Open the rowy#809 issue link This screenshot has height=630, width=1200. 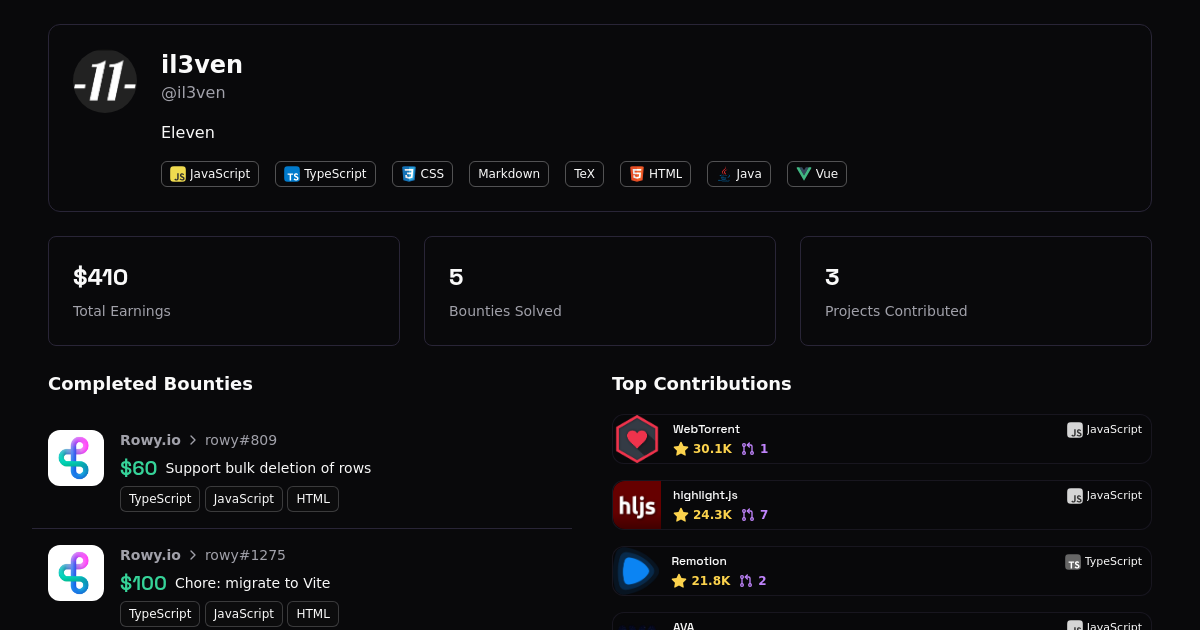coord(241,440)
